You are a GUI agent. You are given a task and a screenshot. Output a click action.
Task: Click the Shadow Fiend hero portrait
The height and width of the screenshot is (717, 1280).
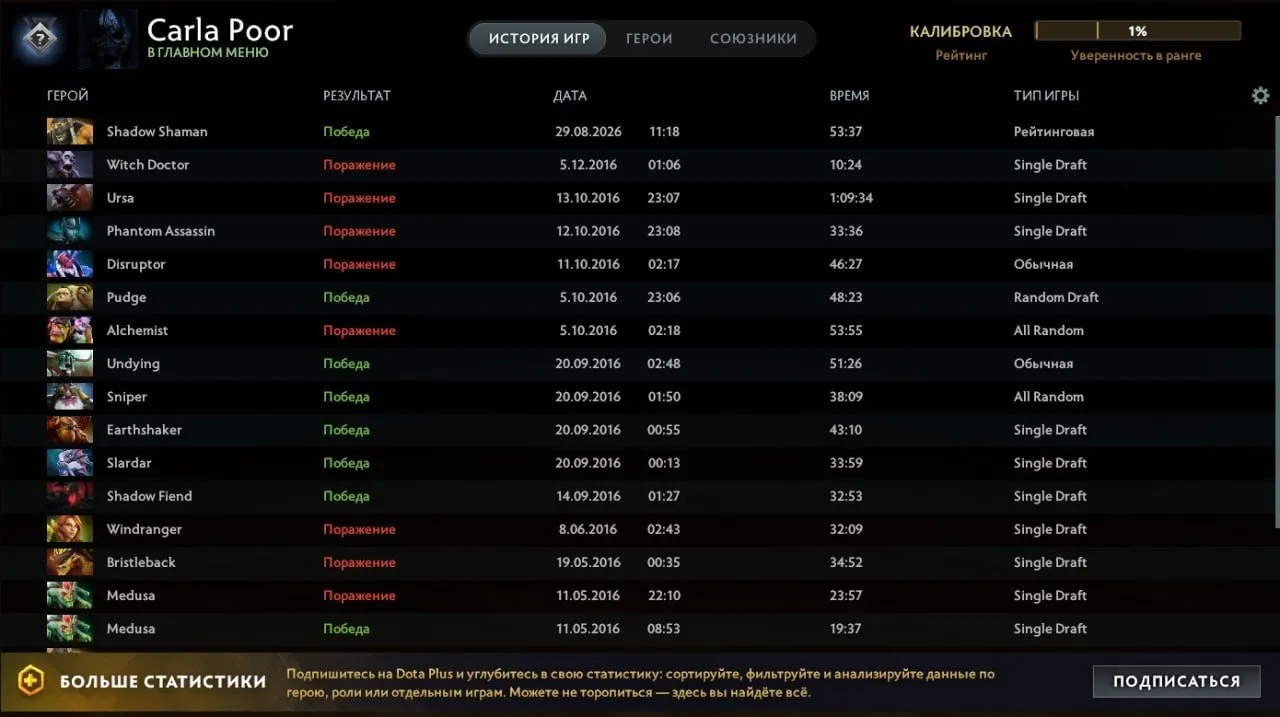click(70, 496)
